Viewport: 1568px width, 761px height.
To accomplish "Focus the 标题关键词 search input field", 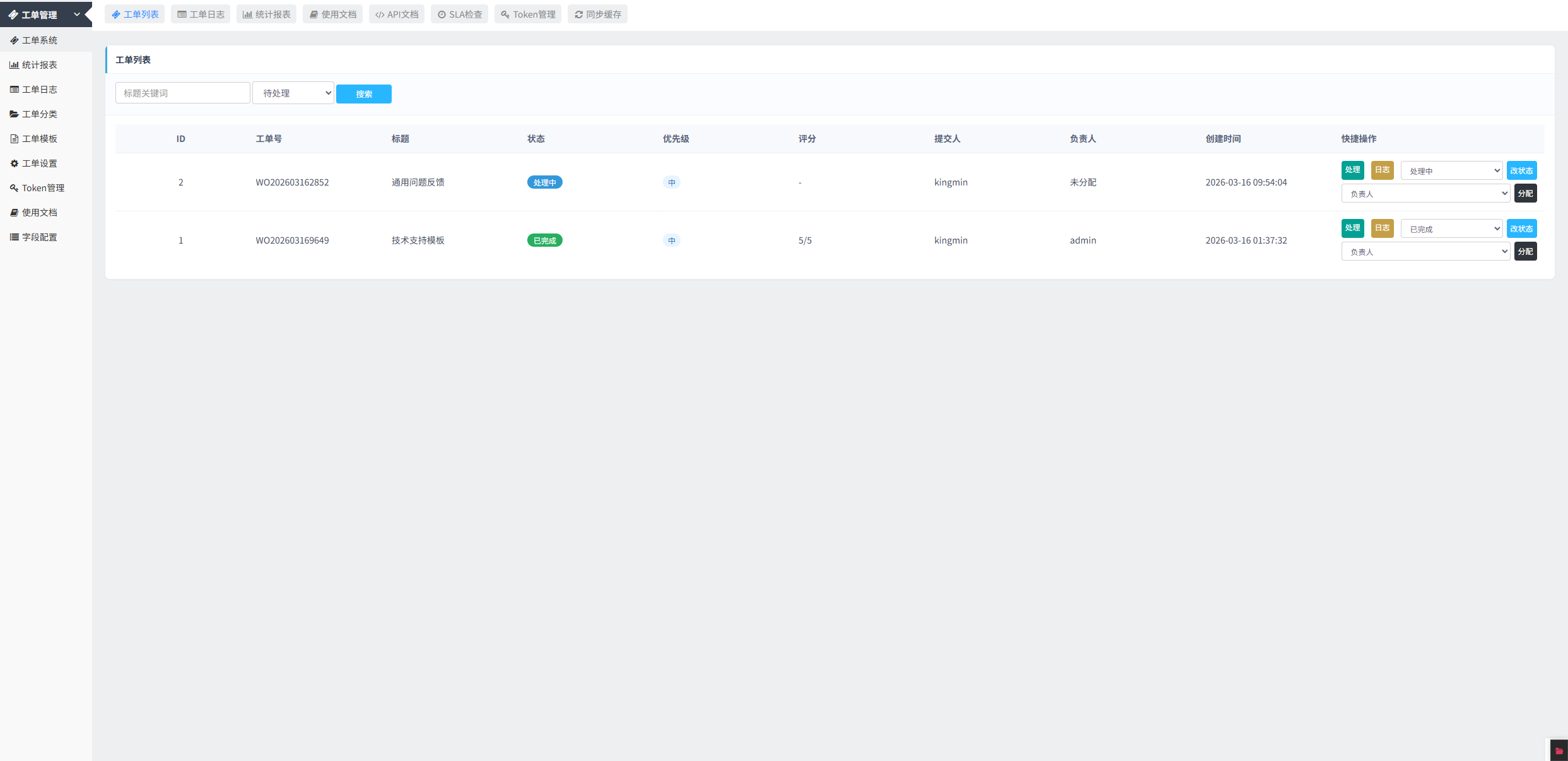I will point(182,93).
